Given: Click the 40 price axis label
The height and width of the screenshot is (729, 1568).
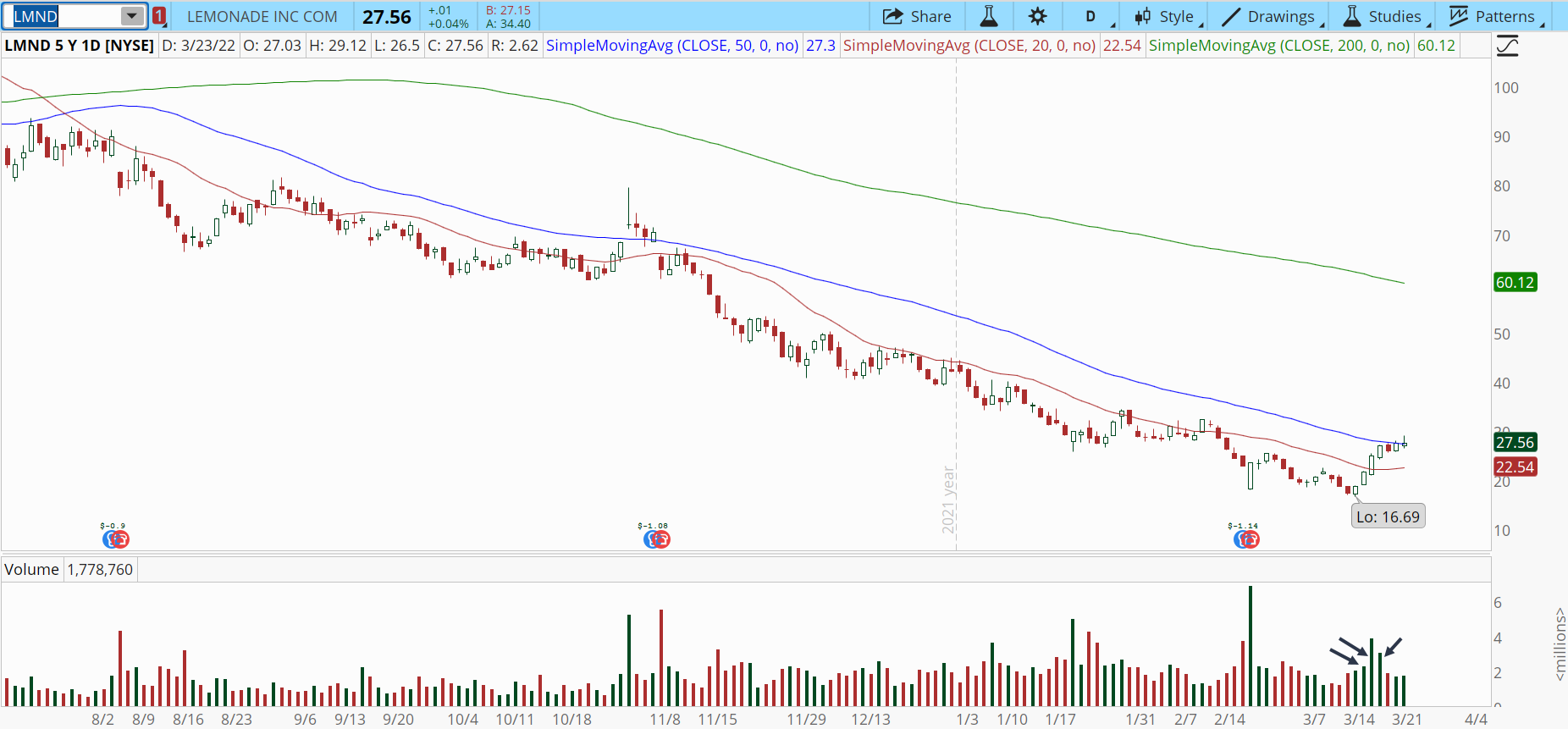Looking at the screenshot, I should [1502, 384].
